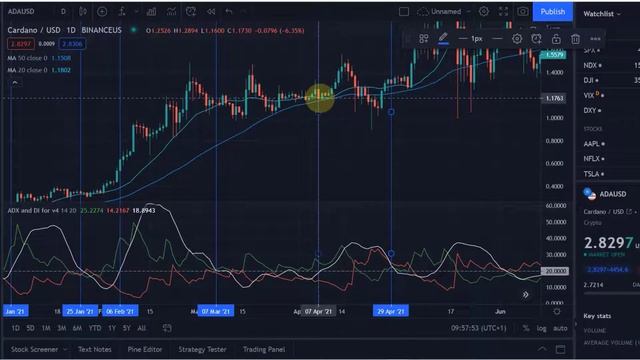640x360 pixels.
Task: Delete the drawing with the trash icon
Action: coord(576,39)
